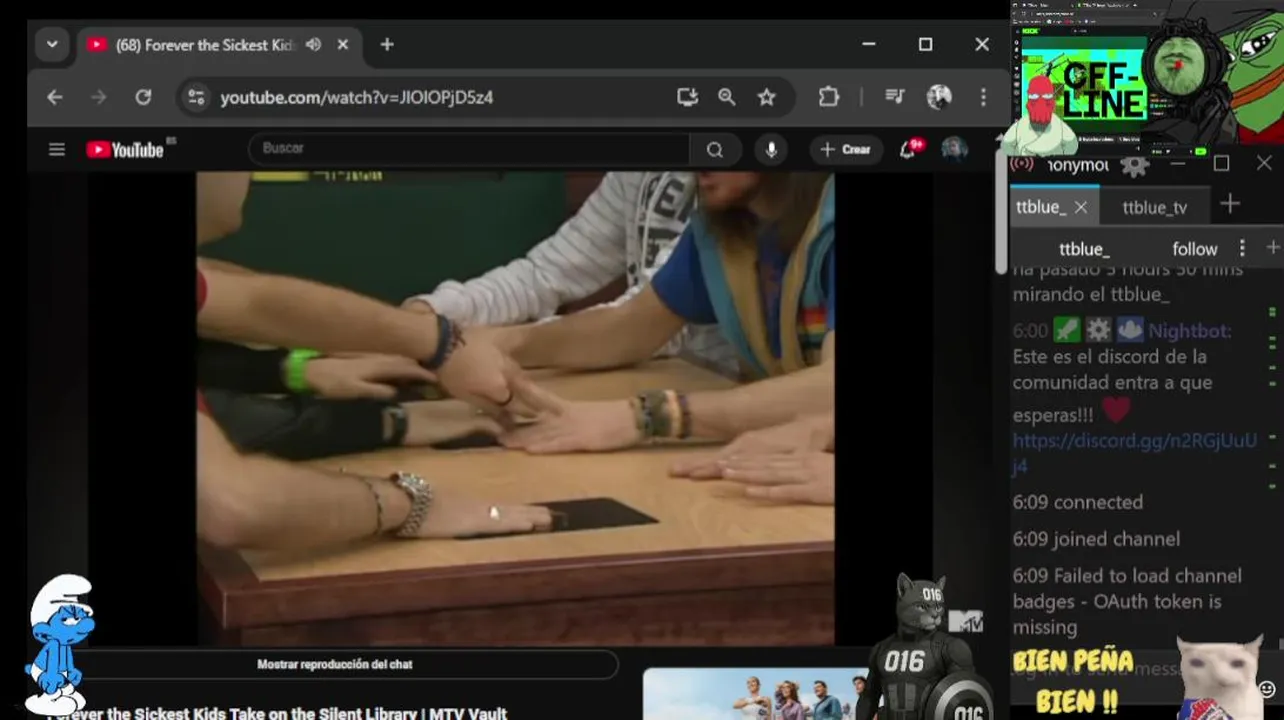Click Nightbot username in chat
1284x720 pixels.
pos(1189,331)
